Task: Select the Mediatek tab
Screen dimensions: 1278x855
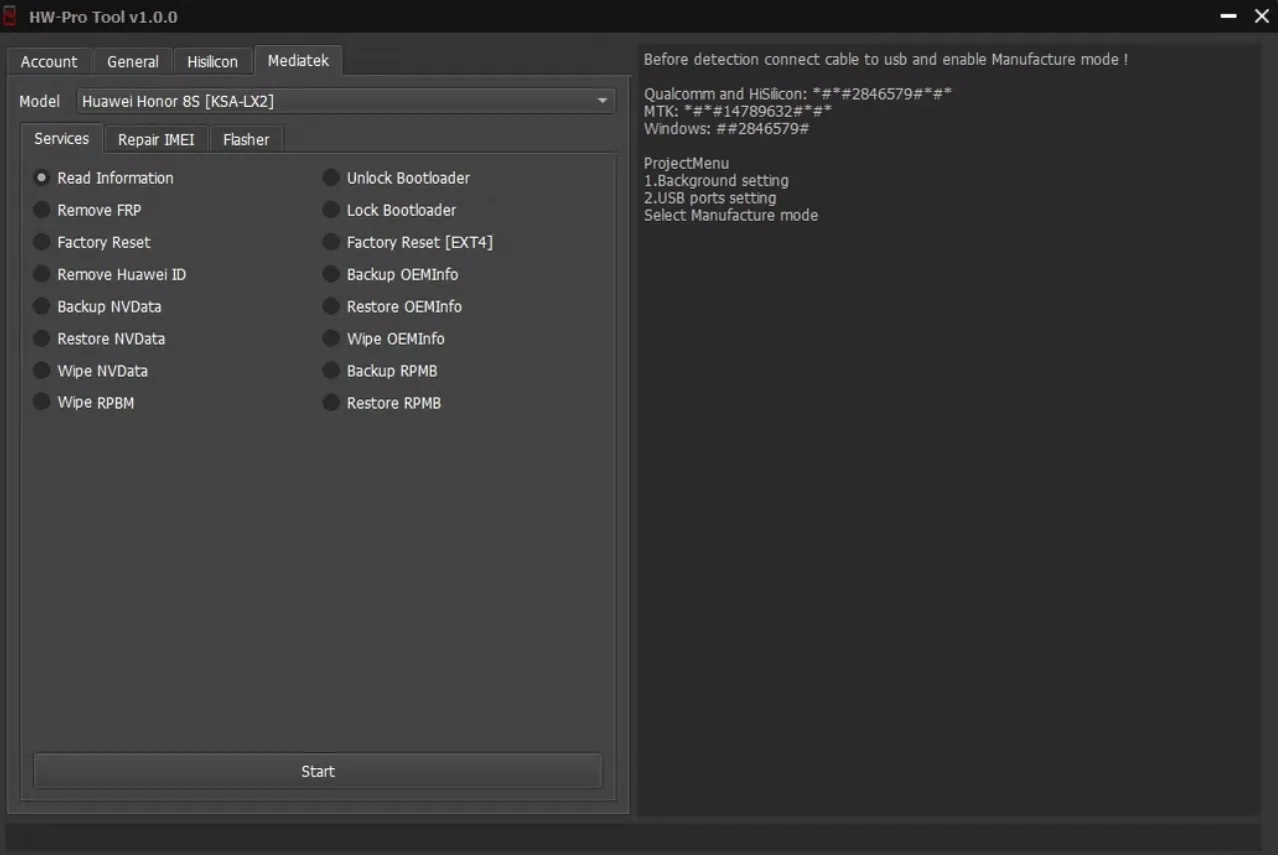Action: pyautogui.click(x=298, y=61)
